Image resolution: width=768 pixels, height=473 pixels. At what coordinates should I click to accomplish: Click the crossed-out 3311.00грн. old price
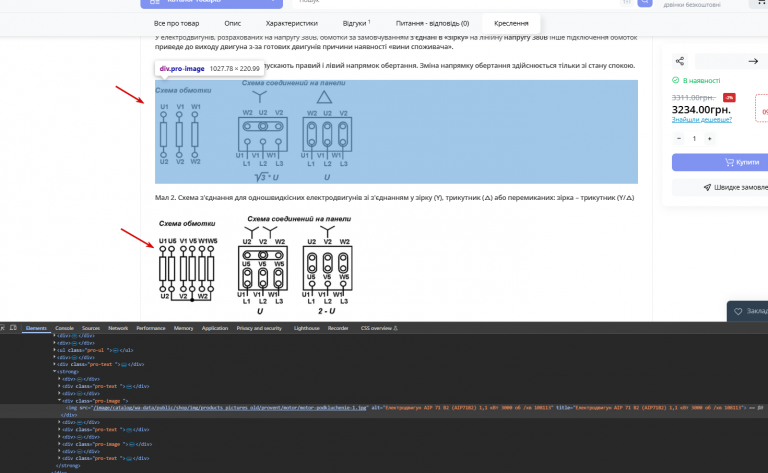[693, 97]
